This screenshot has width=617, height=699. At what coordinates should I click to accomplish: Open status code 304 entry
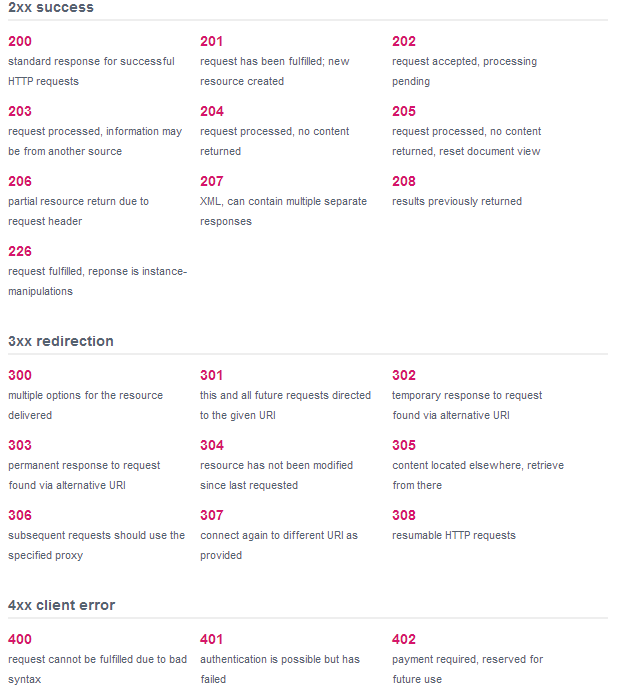pos(212,445)
